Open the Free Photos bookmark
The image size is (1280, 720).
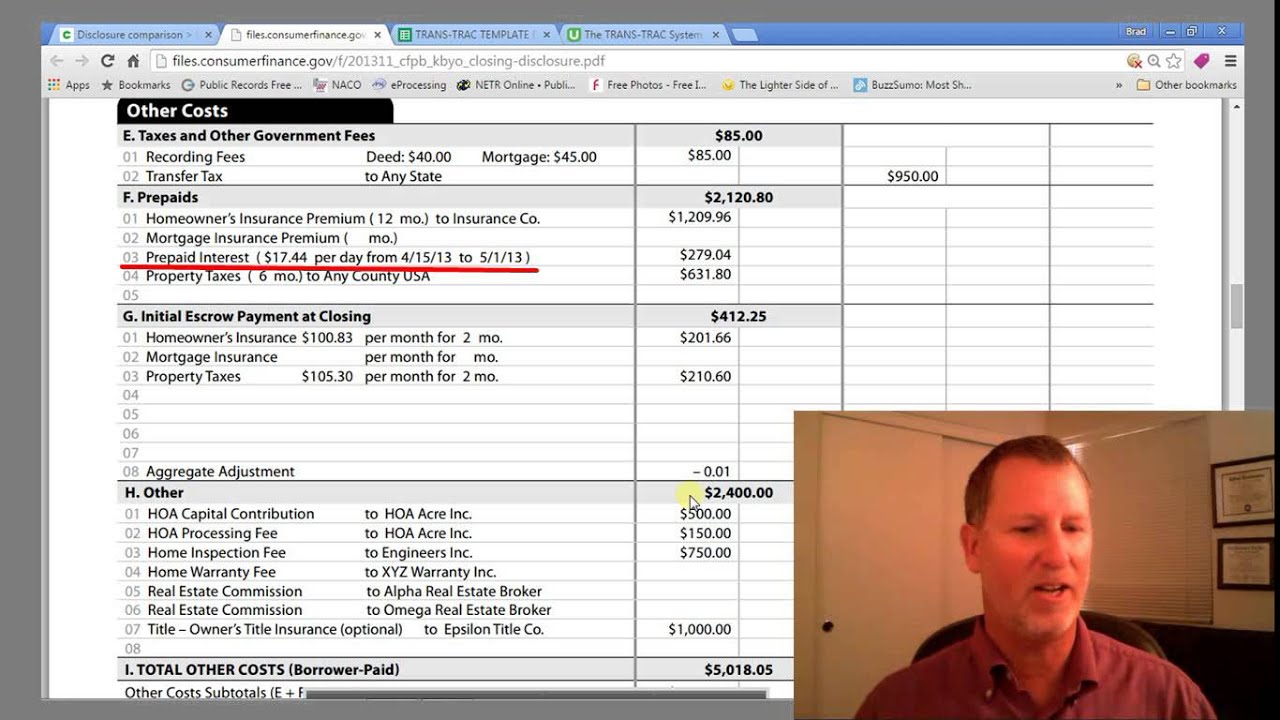click(647, 85)
